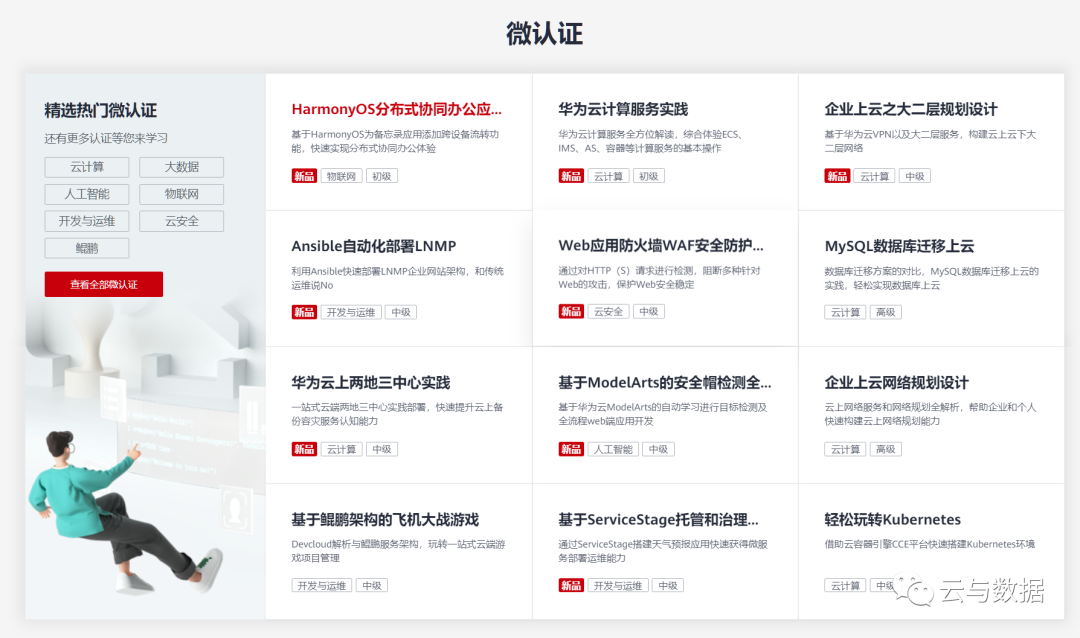
Task: Select the 云计算 category filter
Action: [86, 167]
